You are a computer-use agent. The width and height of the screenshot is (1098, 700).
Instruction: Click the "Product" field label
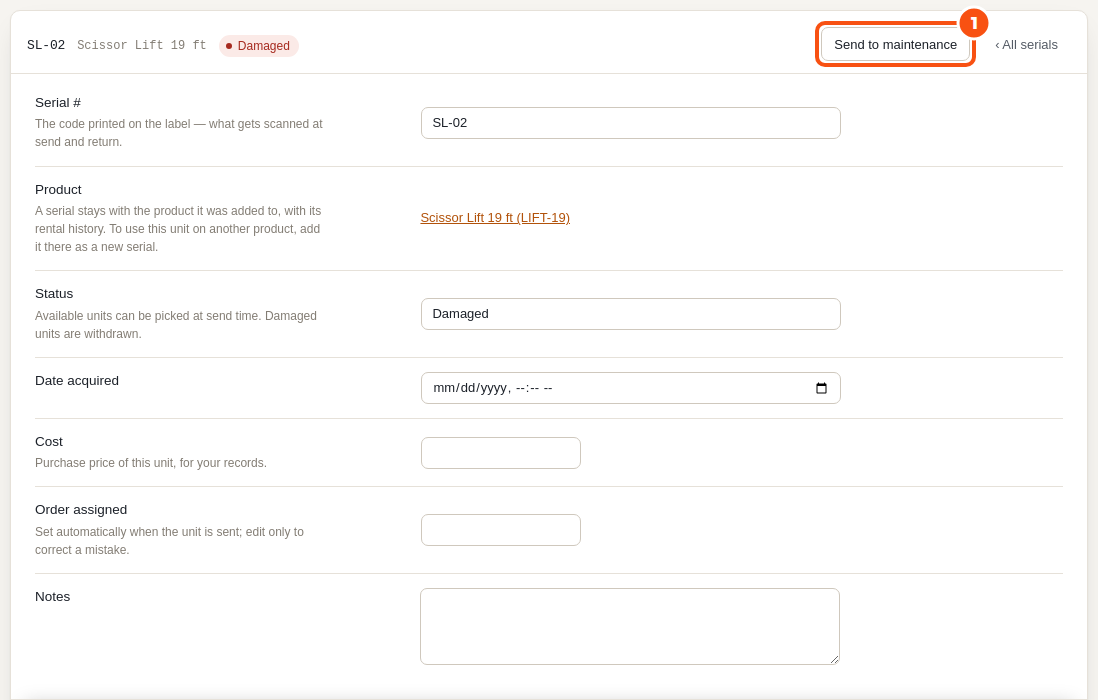coord(58,190)
